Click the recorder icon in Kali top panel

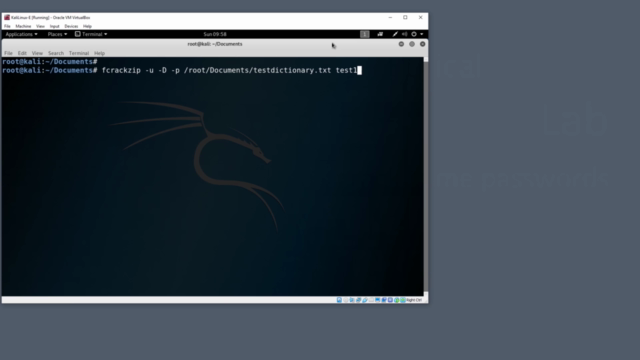tap(380, 34)
